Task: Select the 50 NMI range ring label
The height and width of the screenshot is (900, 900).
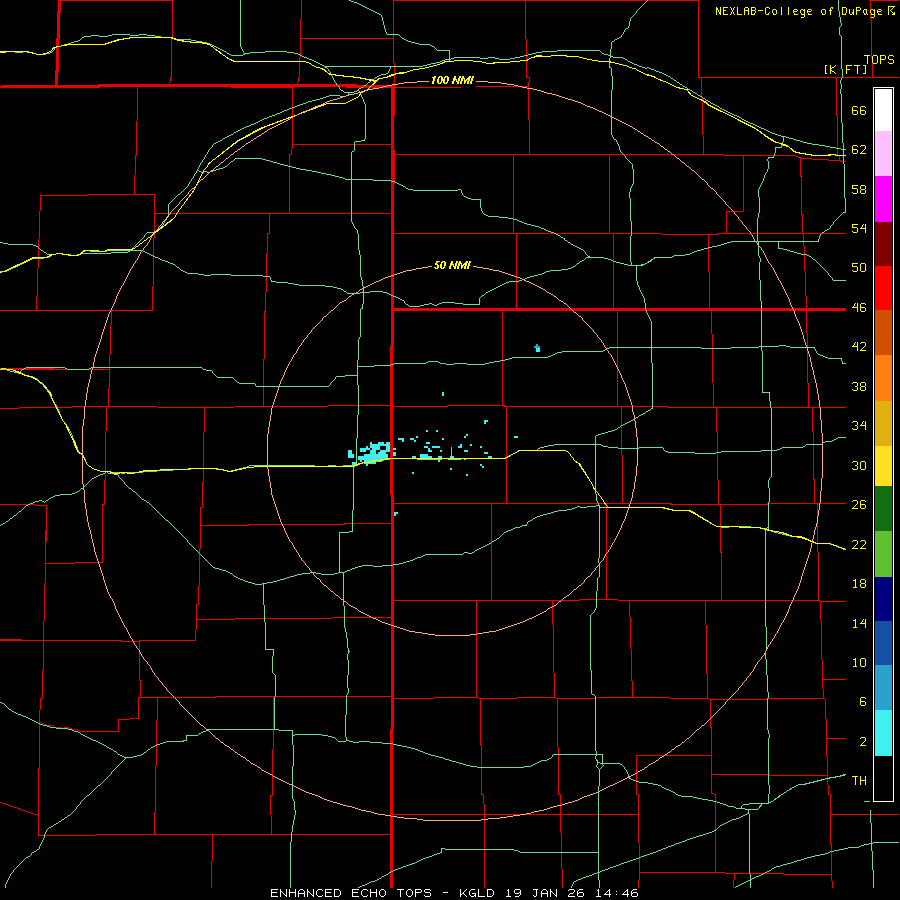Action: [452, 265]
